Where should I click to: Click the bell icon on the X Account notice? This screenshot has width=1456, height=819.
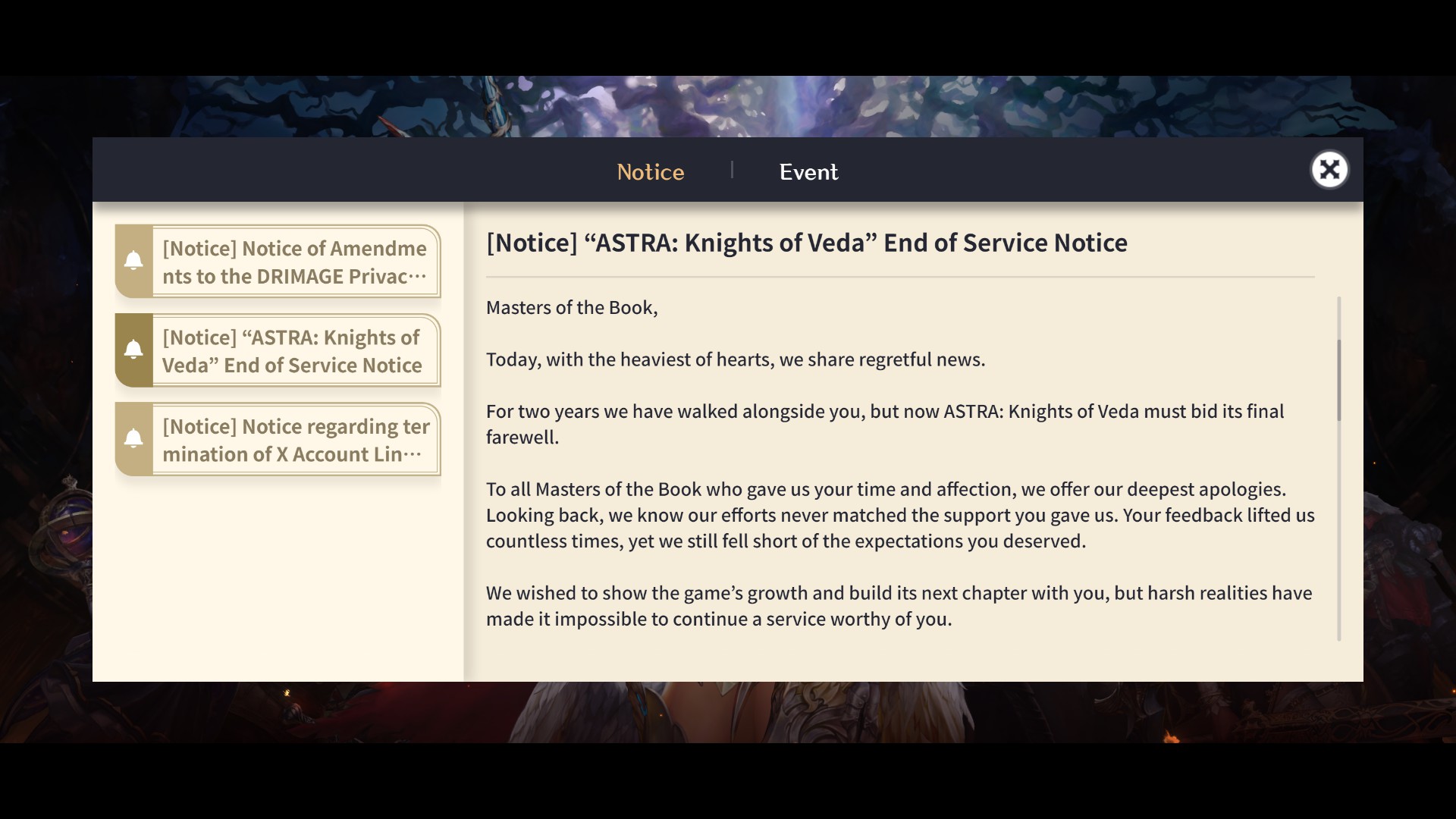(x=133, y=438)
